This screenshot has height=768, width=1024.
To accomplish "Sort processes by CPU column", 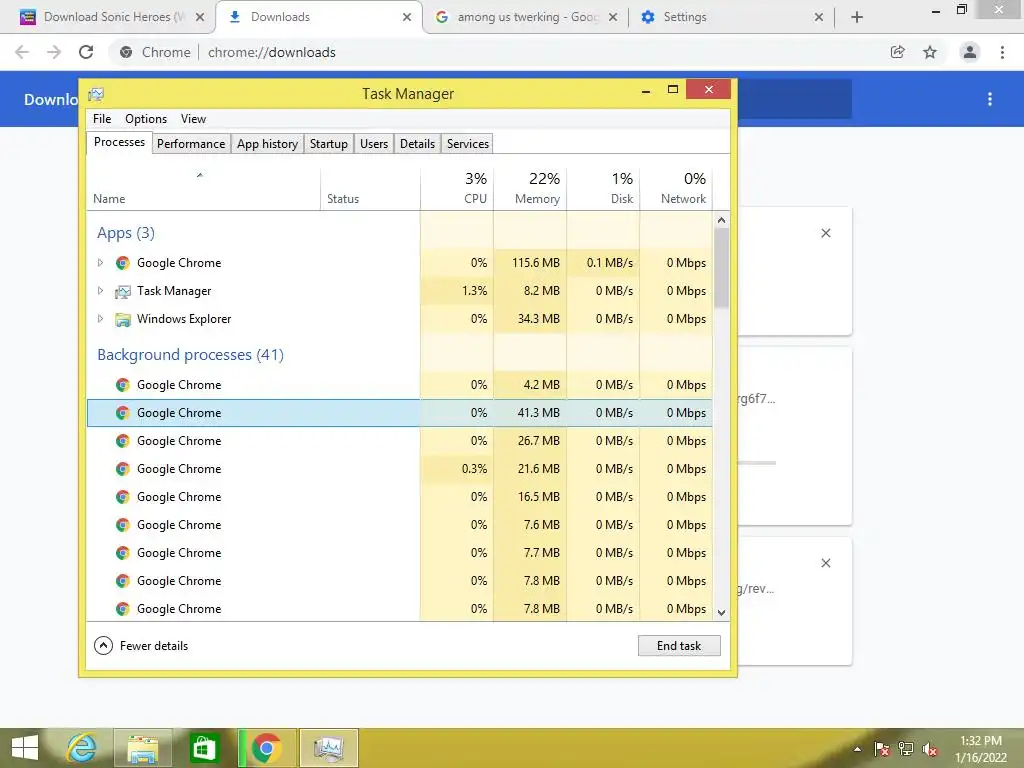I will click(x=457, y=189).
